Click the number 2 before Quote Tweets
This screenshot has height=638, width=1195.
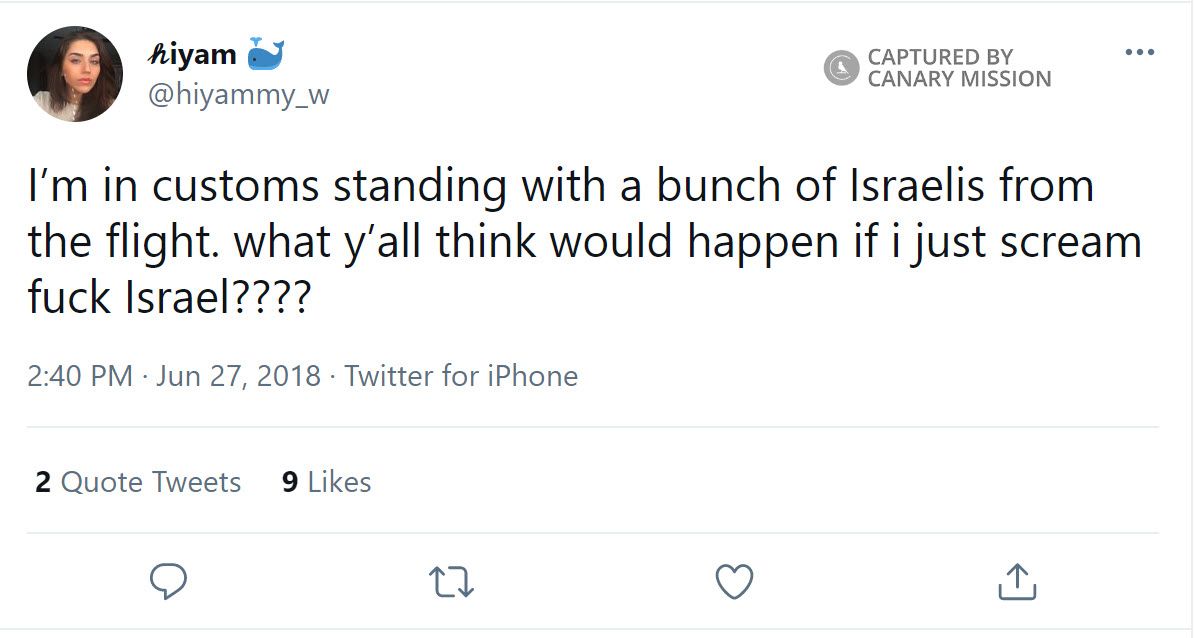[43, 482]
